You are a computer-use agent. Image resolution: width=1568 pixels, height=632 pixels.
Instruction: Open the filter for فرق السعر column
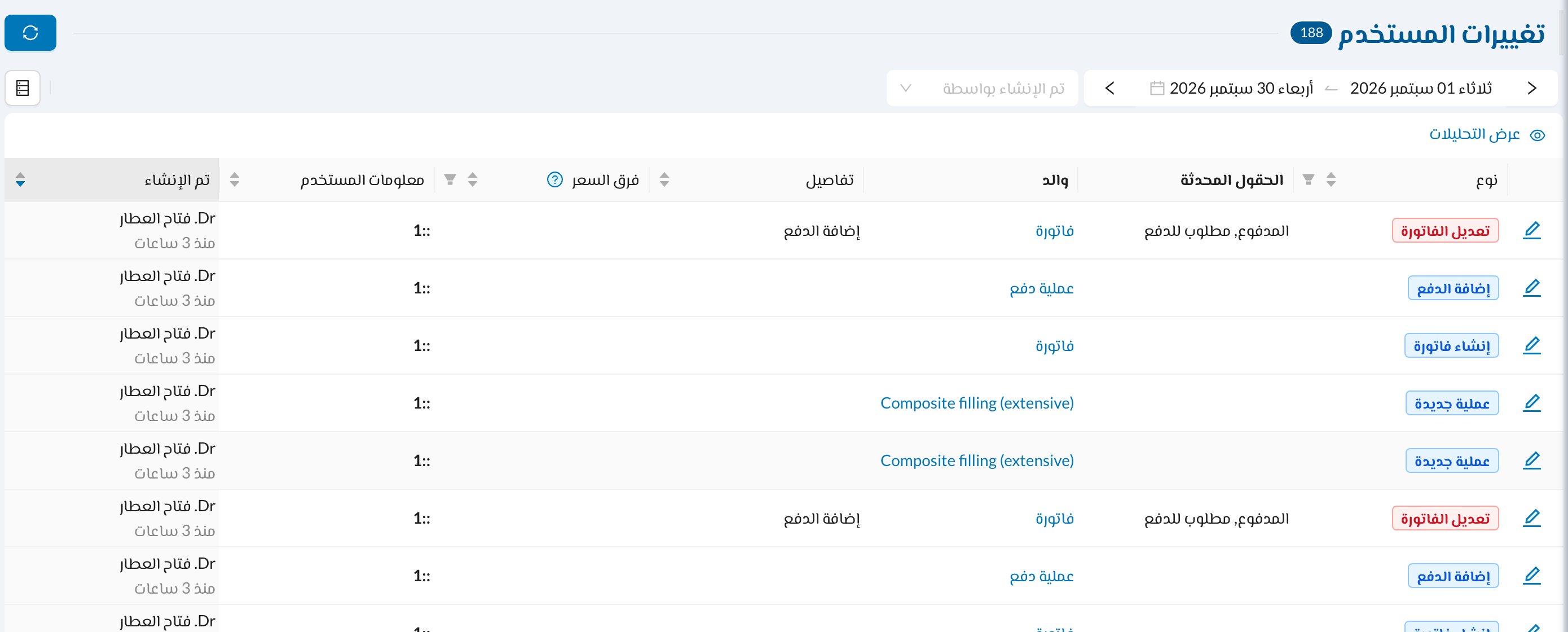[450, 179]
